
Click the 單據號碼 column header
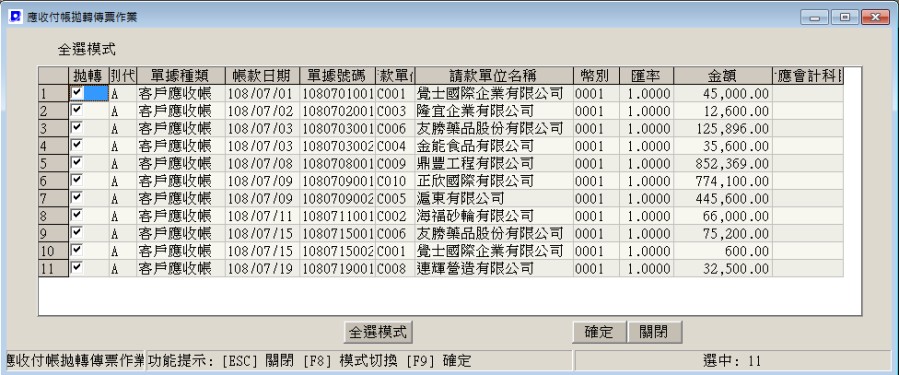pos(337,76)
